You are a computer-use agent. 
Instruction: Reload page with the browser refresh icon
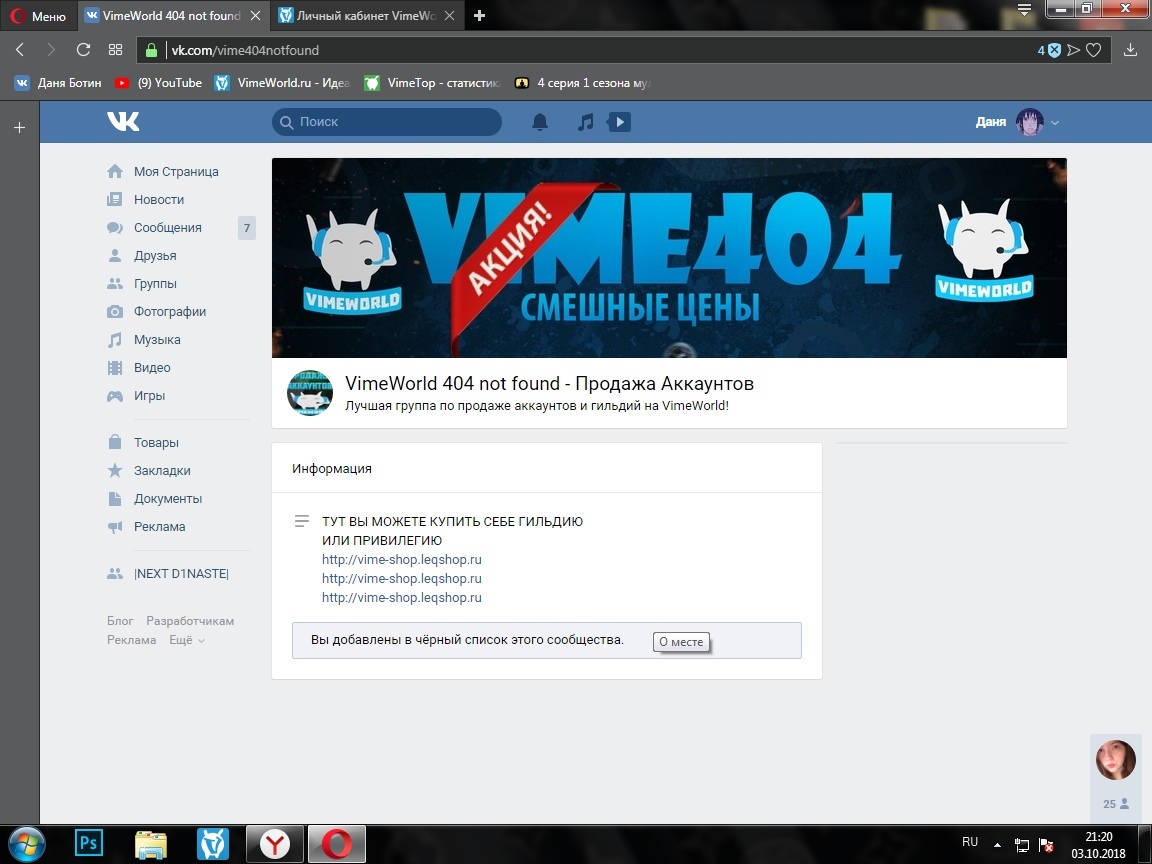[x=84, y=50]
